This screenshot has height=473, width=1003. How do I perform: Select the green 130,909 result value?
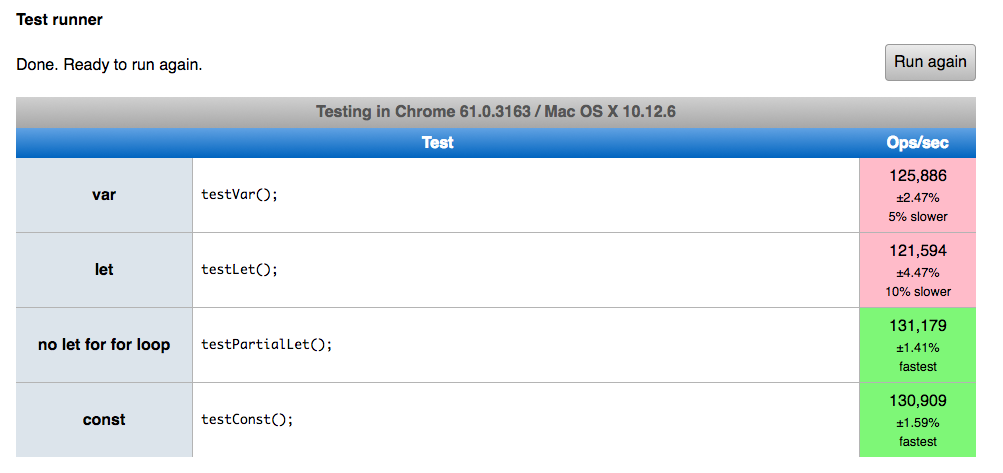[917, 401]
